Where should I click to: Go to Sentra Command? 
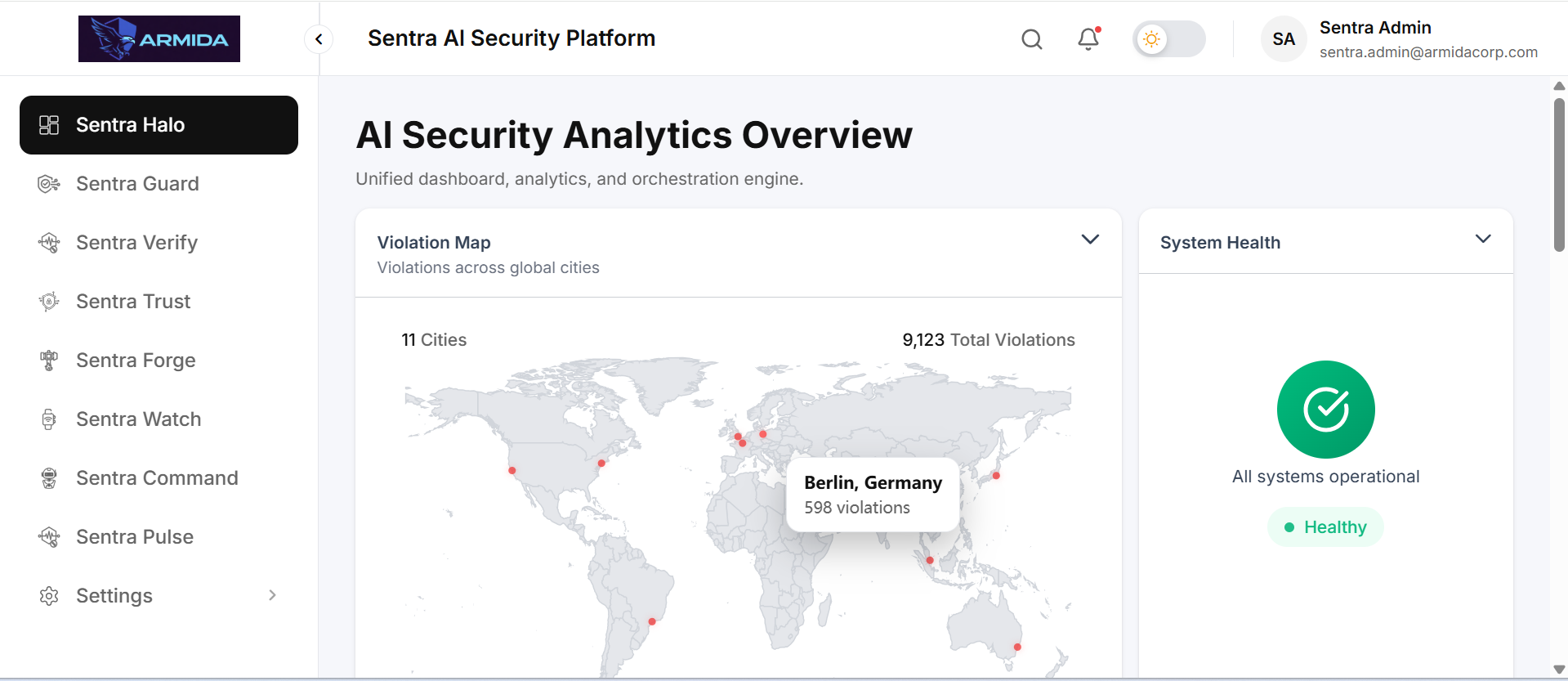pos(159,478)
